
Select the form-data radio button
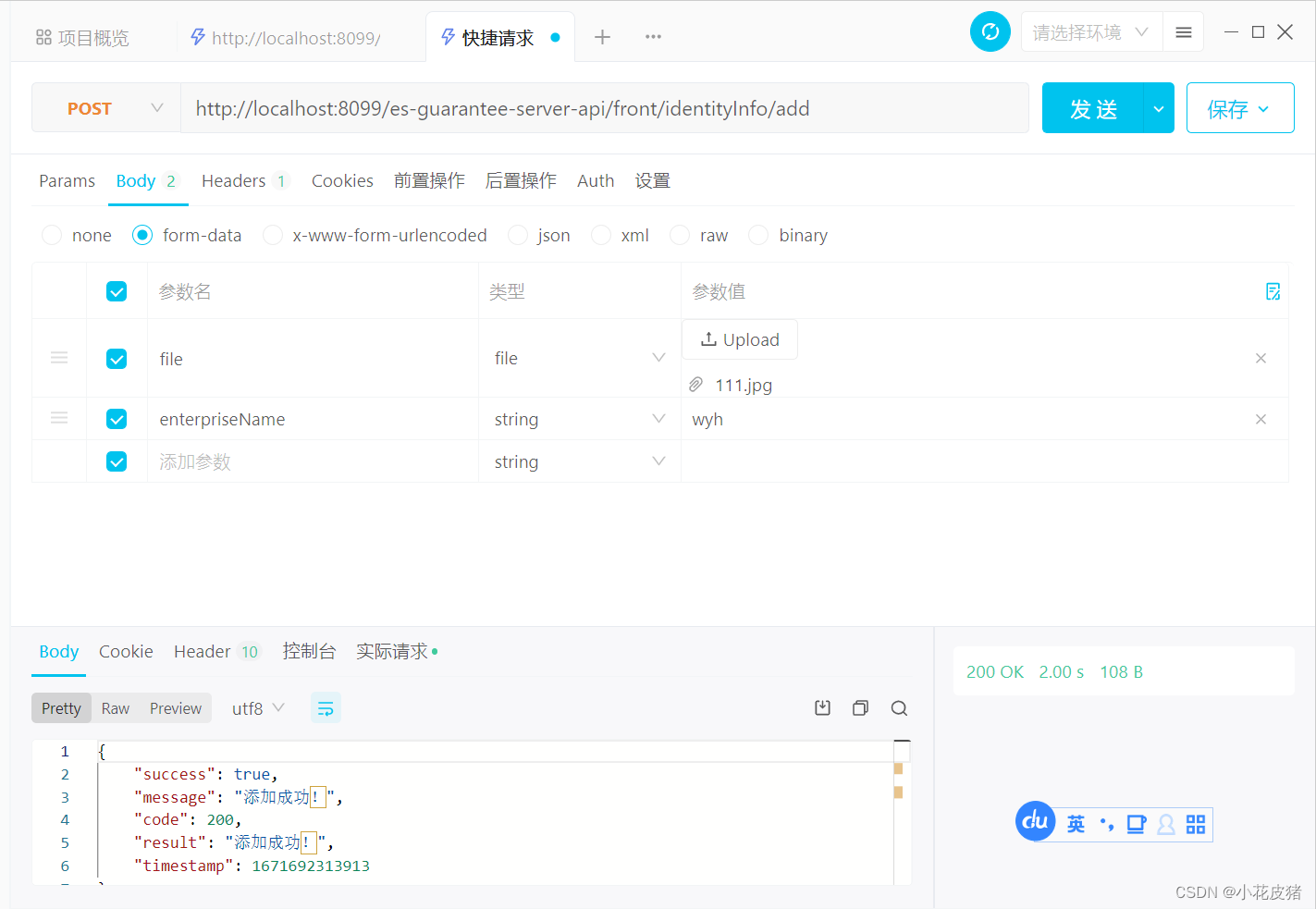coord(142,235)
